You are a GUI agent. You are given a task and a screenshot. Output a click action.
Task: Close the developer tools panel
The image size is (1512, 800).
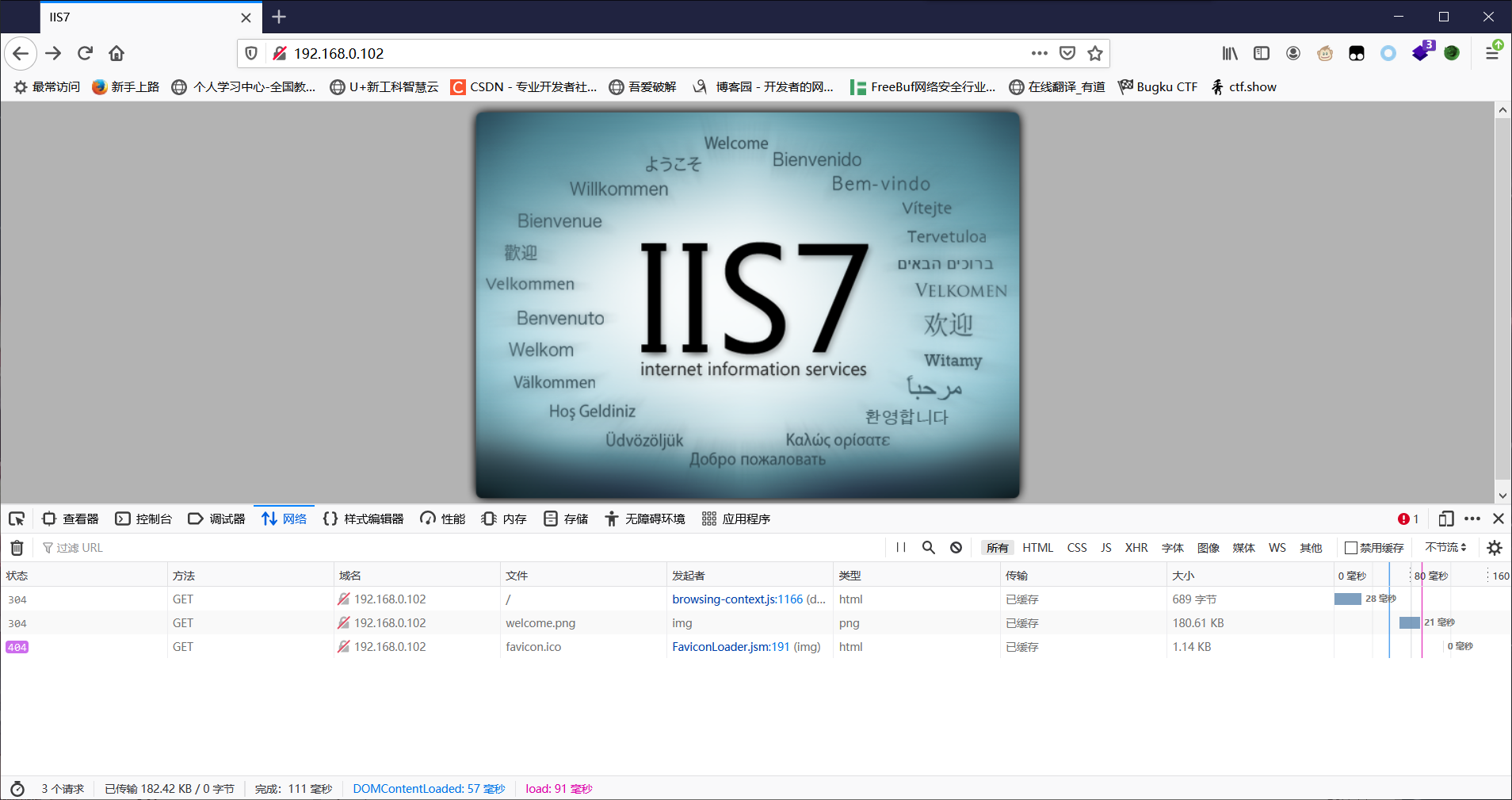(x=1499, y=519)
